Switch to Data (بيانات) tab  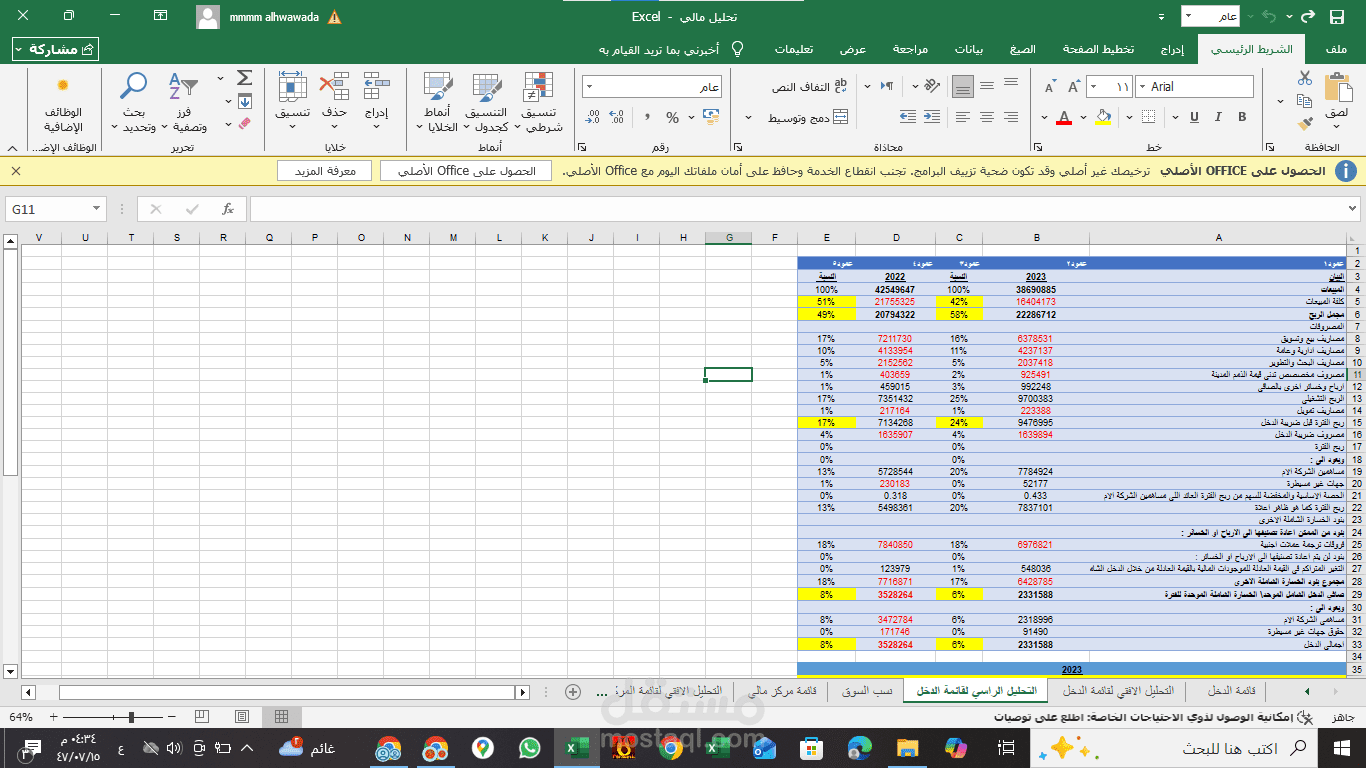[x=968, y=49]
